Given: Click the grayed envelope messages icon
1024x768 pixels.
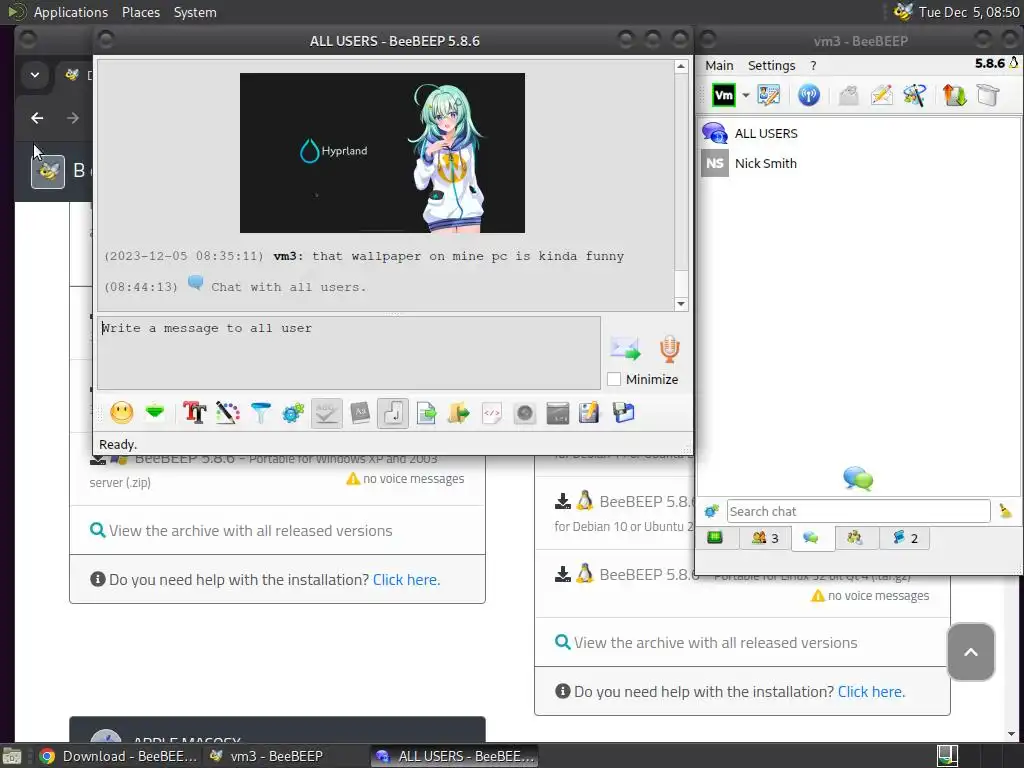Looking at the screenshot, I should click(848, 95).
